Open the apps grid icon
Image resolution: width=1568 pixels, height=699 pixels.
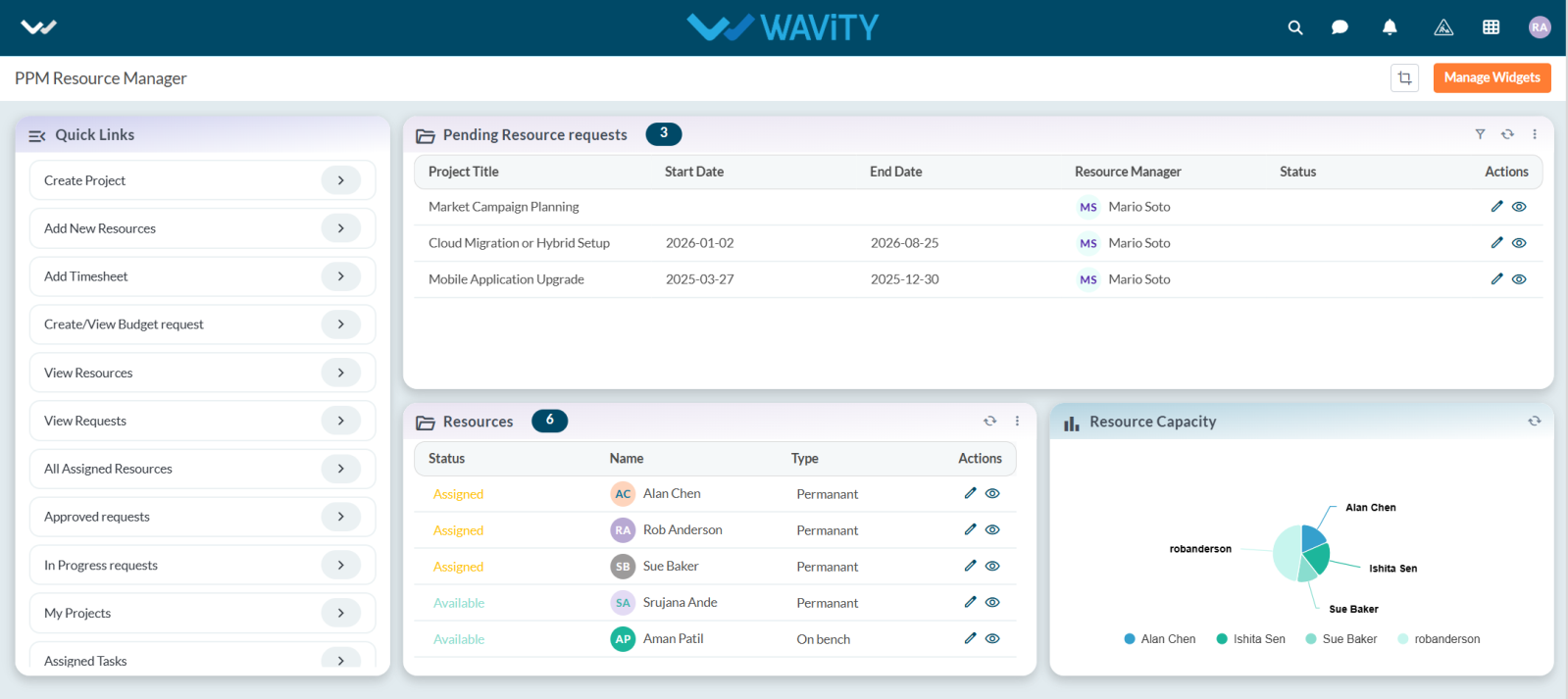(x=1491, y=27)
